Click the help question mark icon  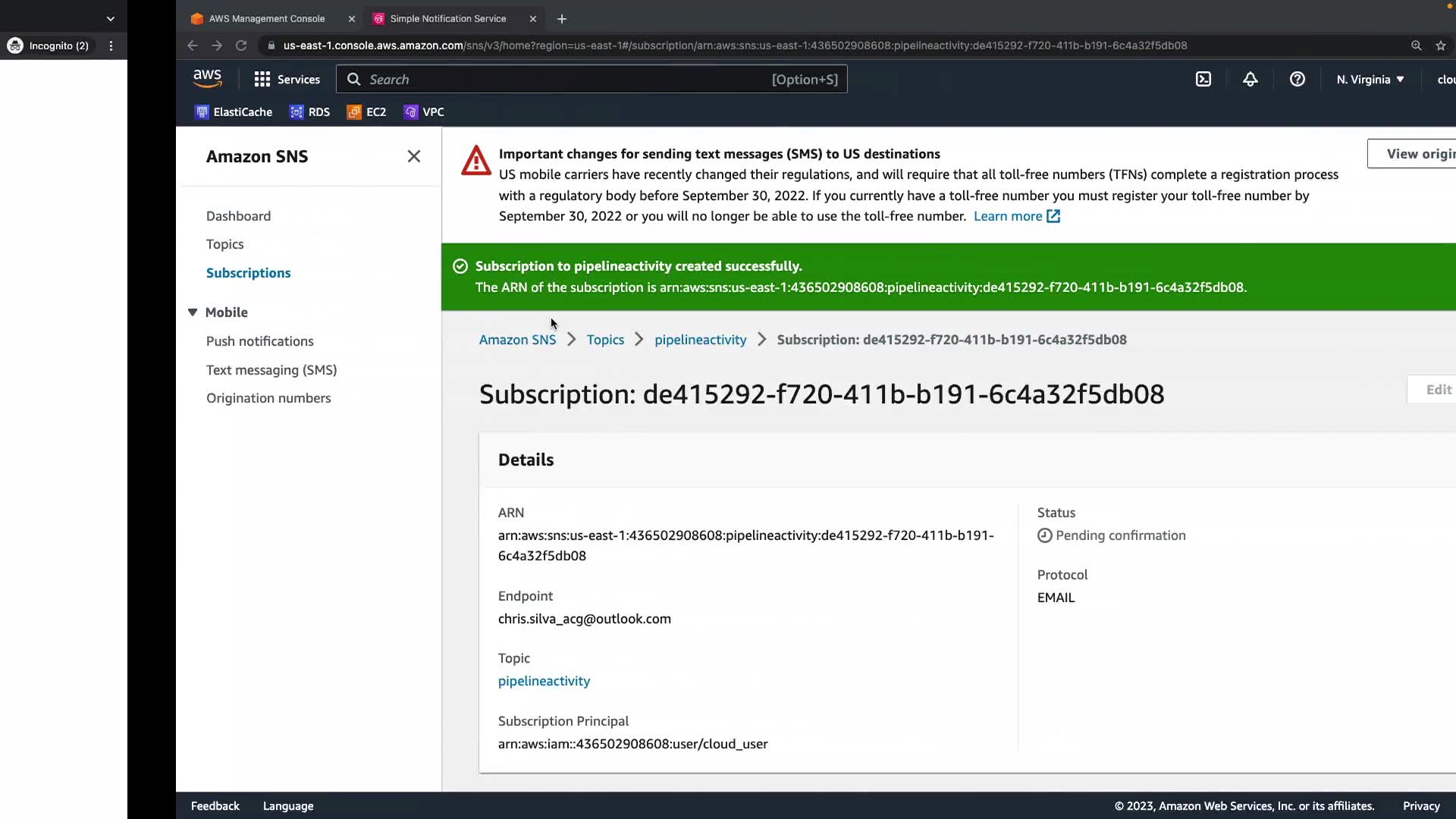coord(1298,80)
